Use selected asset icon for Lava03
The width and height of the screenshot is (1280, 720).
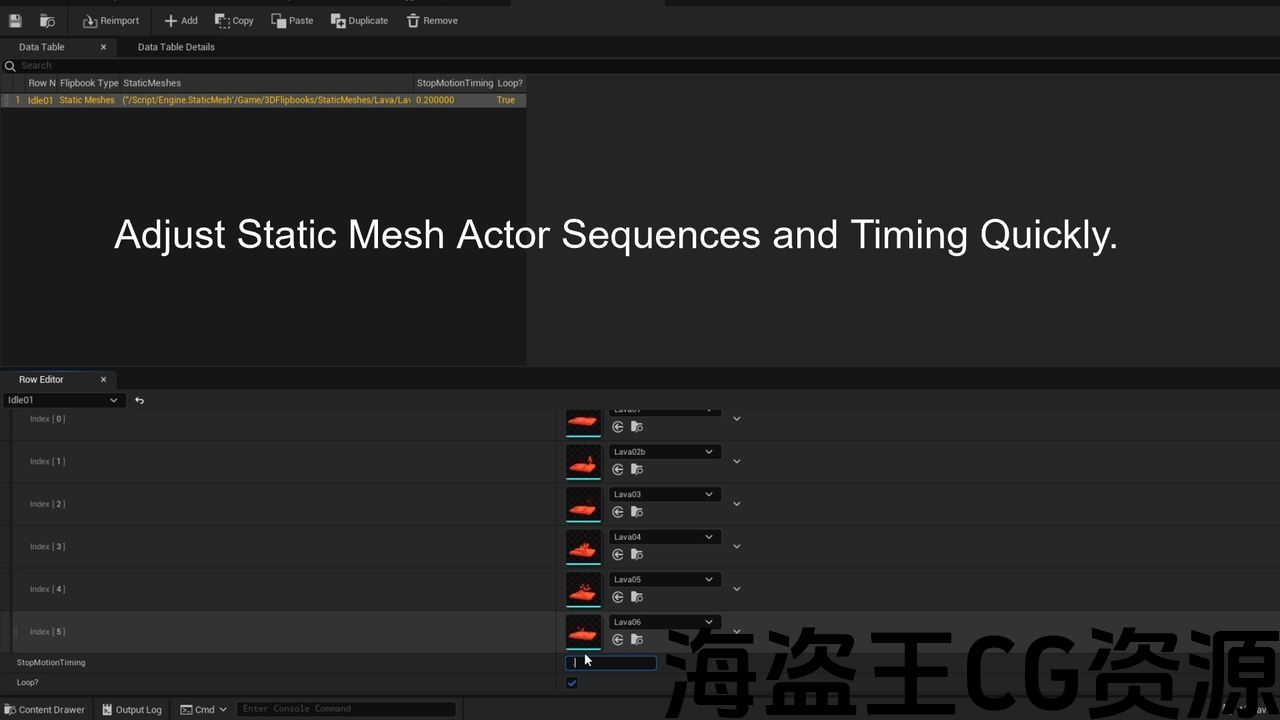pos(618,512)
